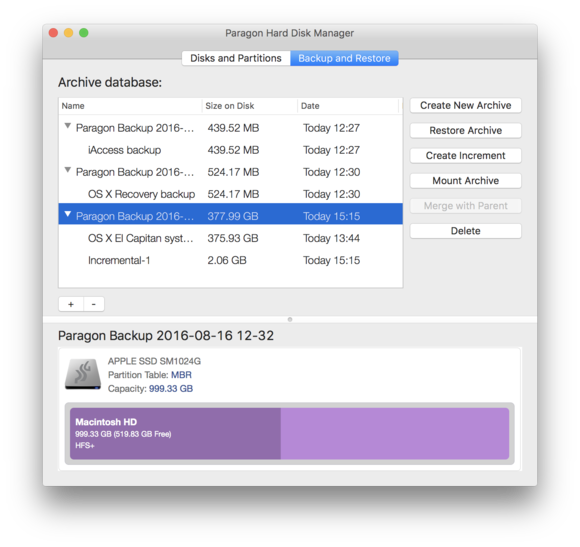Select the Backup and Restore tab
Image resolution: width=580 pixels, height=547 pixels.
[344, 58]
